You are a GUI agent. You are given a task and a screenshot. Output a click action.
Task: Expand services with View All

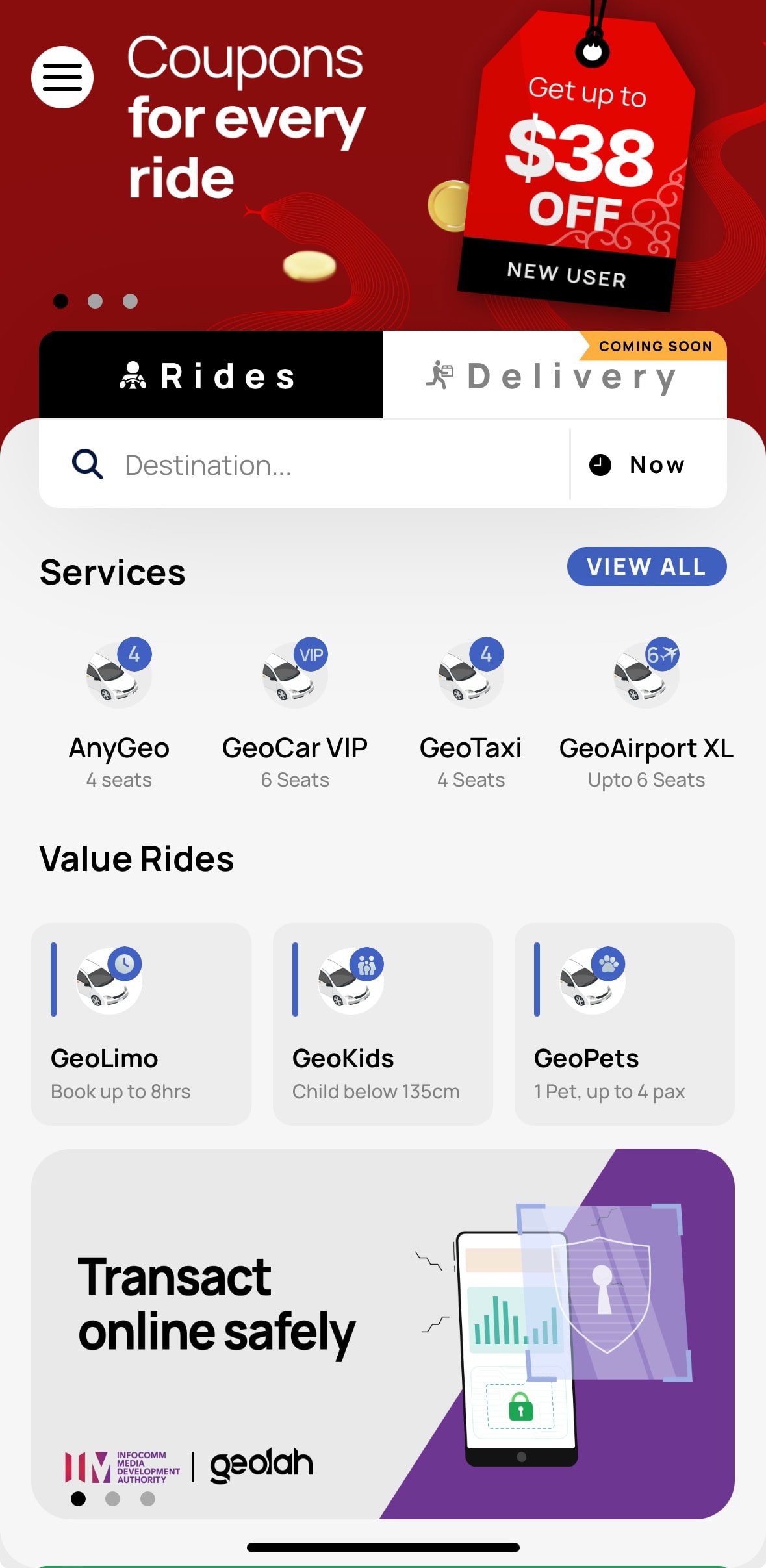pos(646,566)
